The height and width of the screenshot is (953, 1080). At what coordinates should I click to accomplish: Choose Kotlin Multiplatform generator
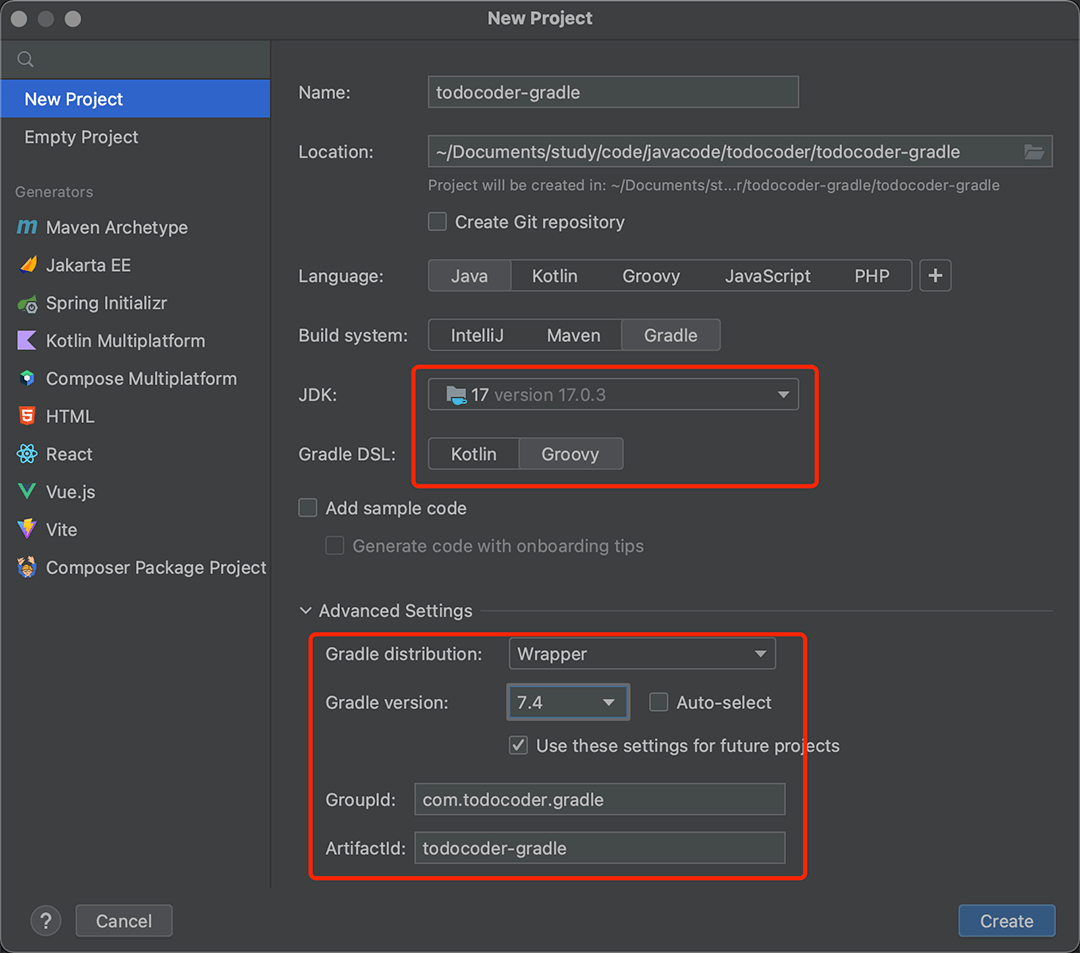point(135,341)
